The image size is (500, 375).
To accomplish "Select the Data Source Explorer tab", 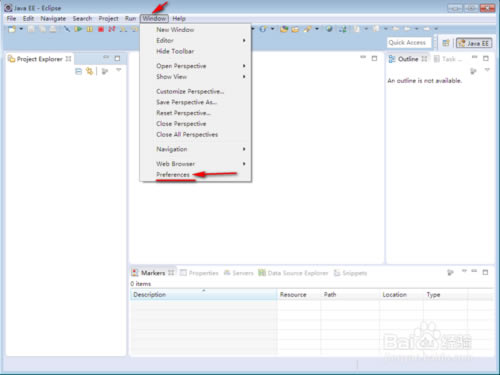I will point(293,273).
